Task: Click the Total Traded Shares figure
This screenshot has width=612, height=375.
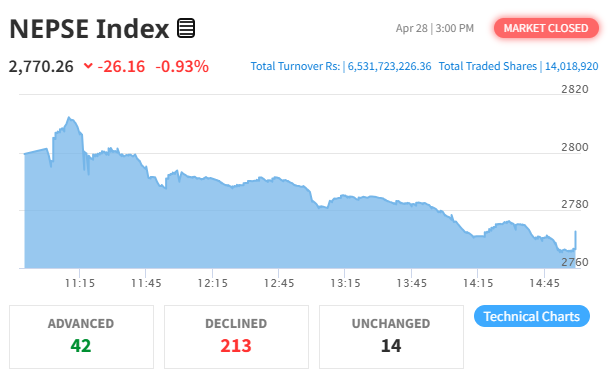Action: [571, 66]
